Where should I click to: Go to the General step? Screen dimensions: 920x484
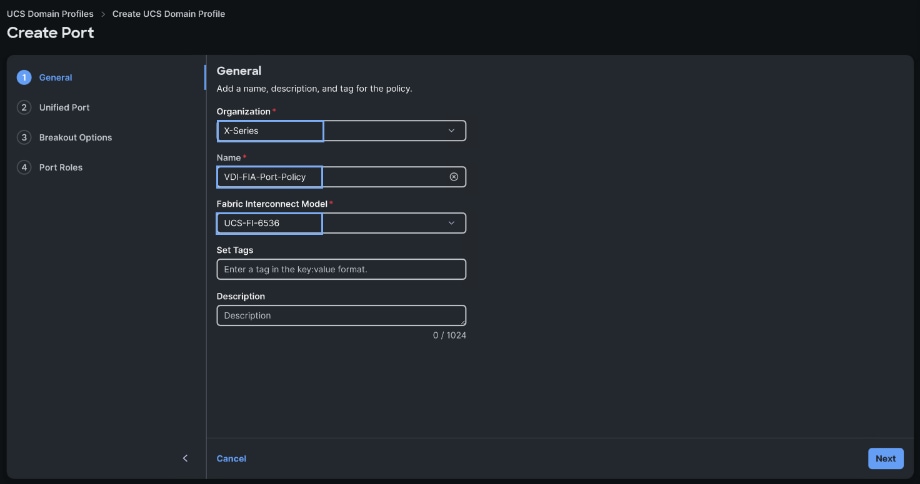56,77
